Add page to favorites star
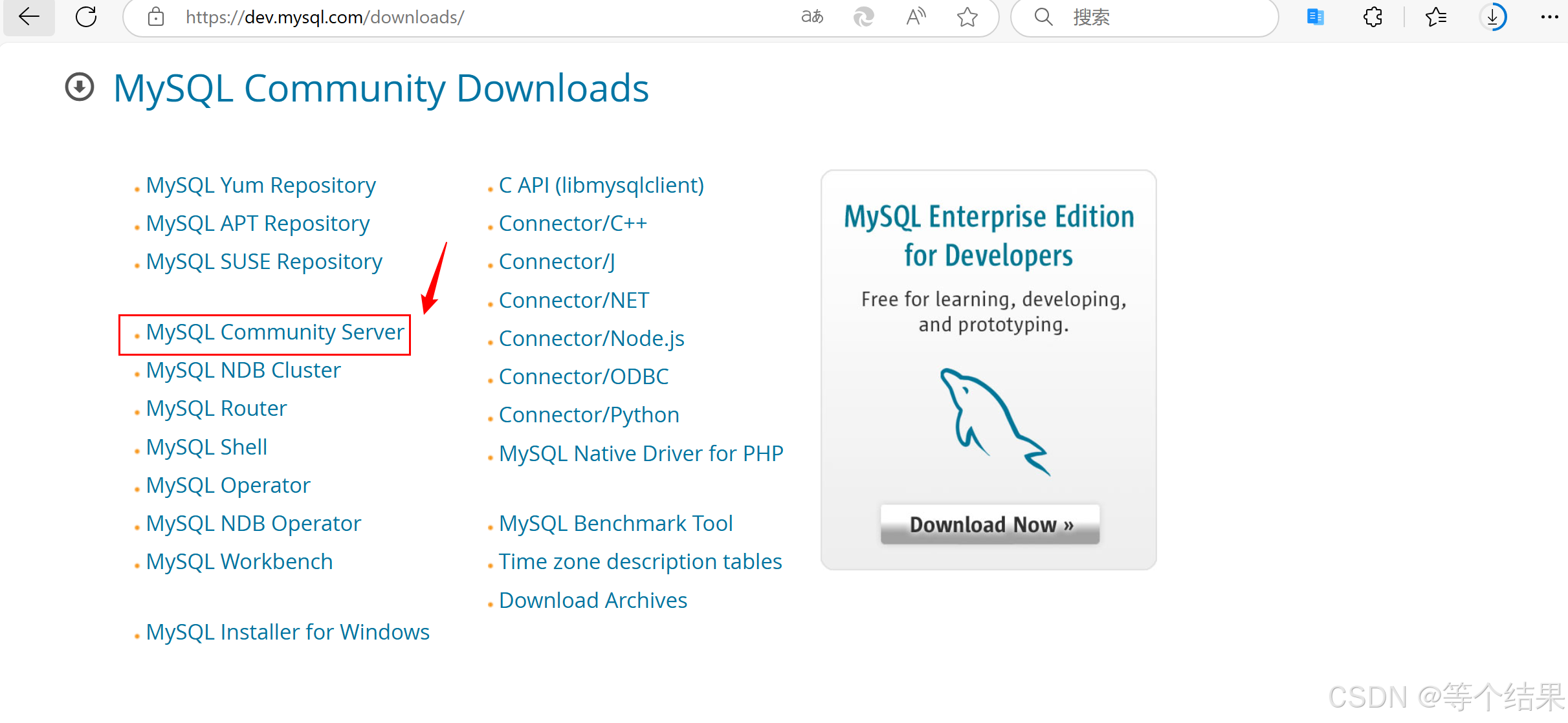The image size is (1568, 723). pos(967,17)
